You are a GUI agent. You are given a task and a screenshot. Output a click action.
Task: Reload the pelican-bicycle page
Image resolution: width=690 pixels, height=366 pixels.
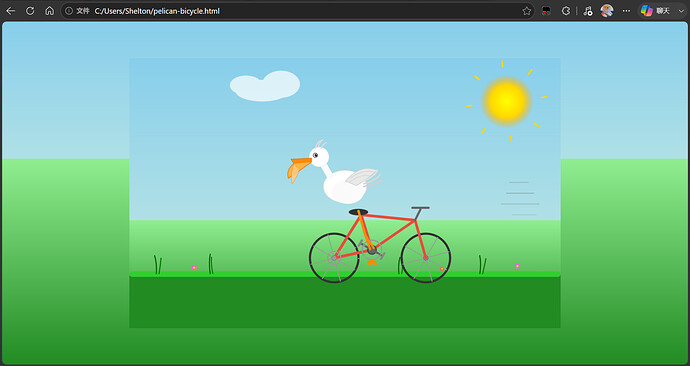(x=30, y=11)
